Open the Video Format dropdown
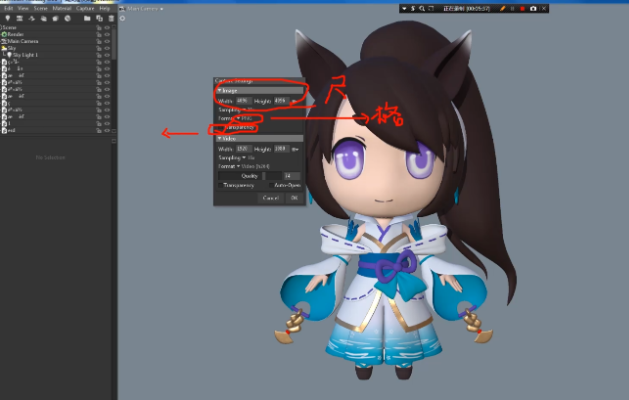Screen dimensions: 629x400 (x=253, y=166)
